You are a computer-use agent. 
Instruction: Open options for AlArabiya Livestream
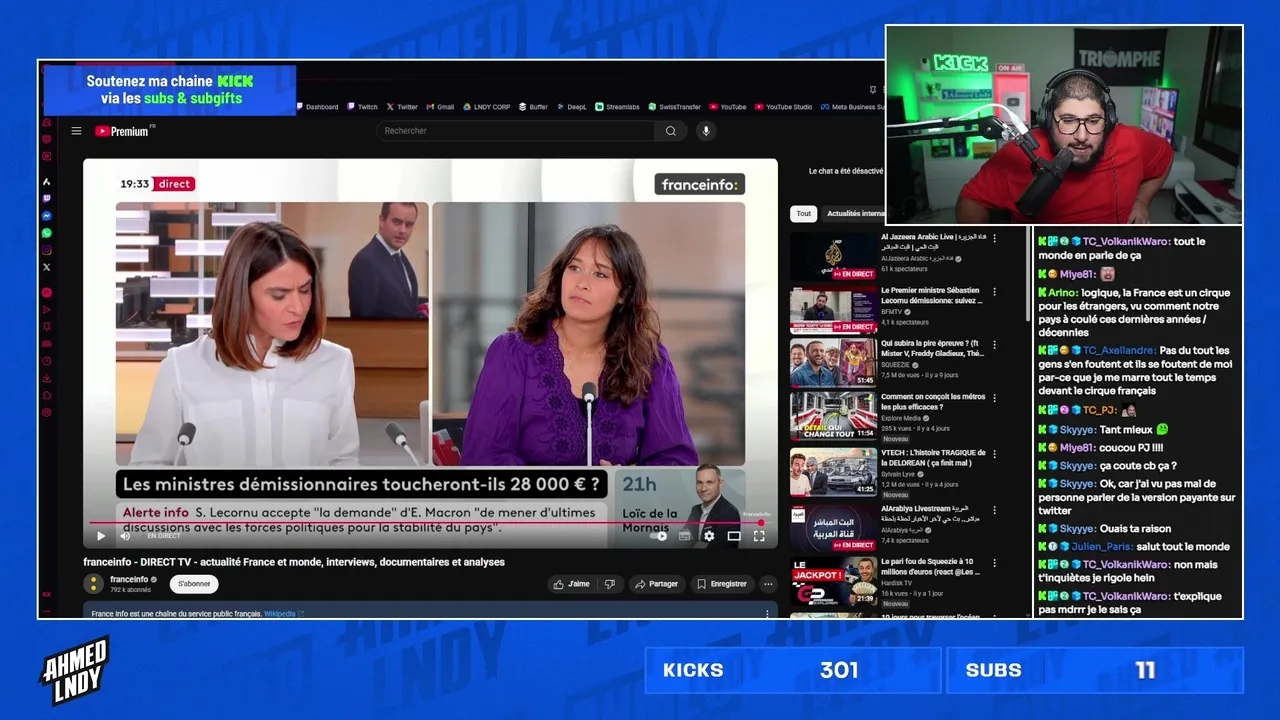993,510
